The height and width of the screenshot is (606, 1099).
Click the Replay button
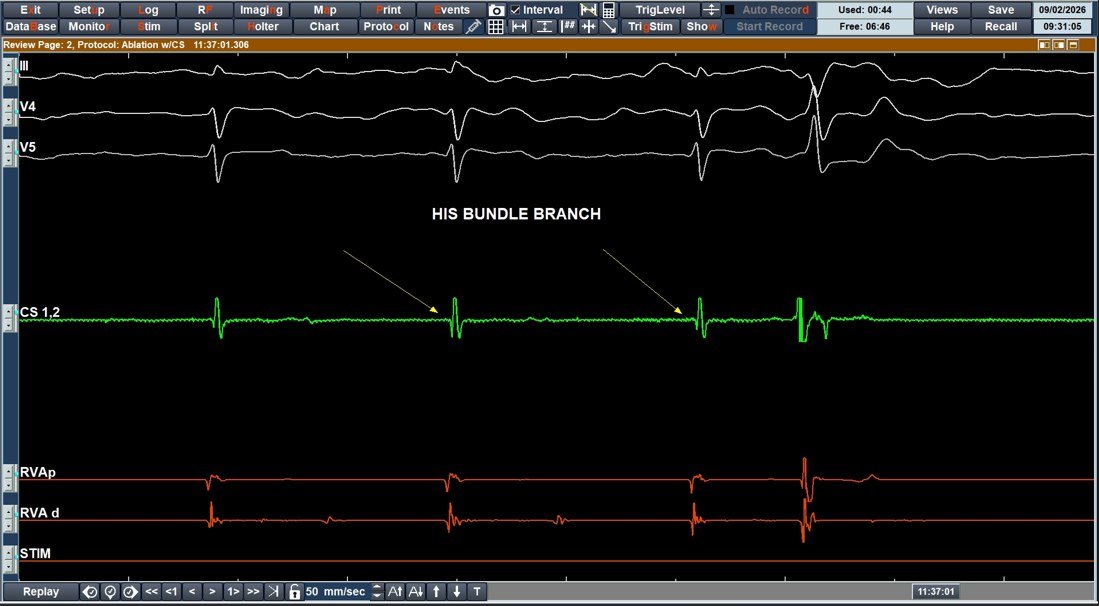41,592
